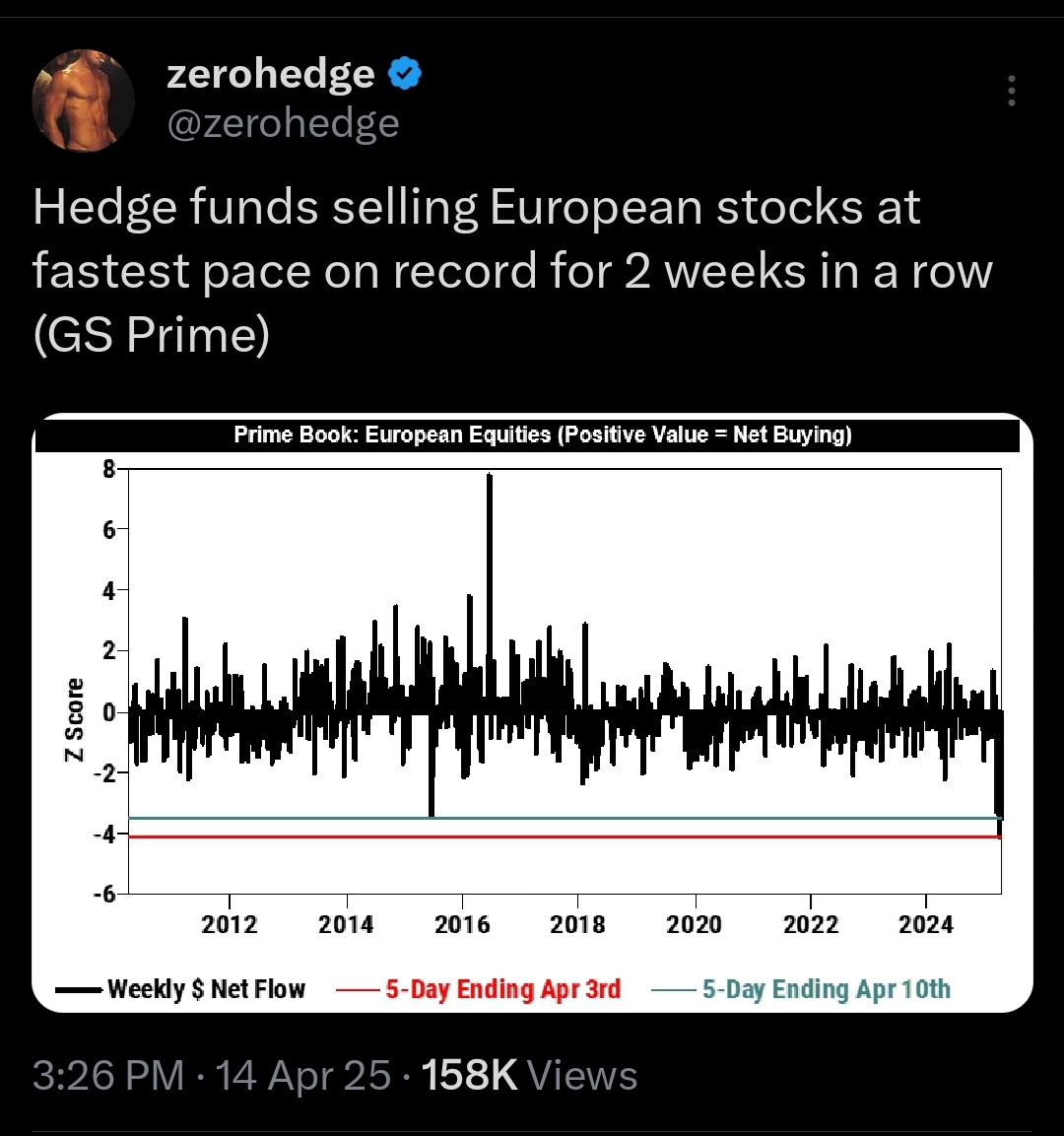Click the 2020 x-axis year label
Image resolution: width=1064 pixels, height=1136 pixels.
coord(694,924)
